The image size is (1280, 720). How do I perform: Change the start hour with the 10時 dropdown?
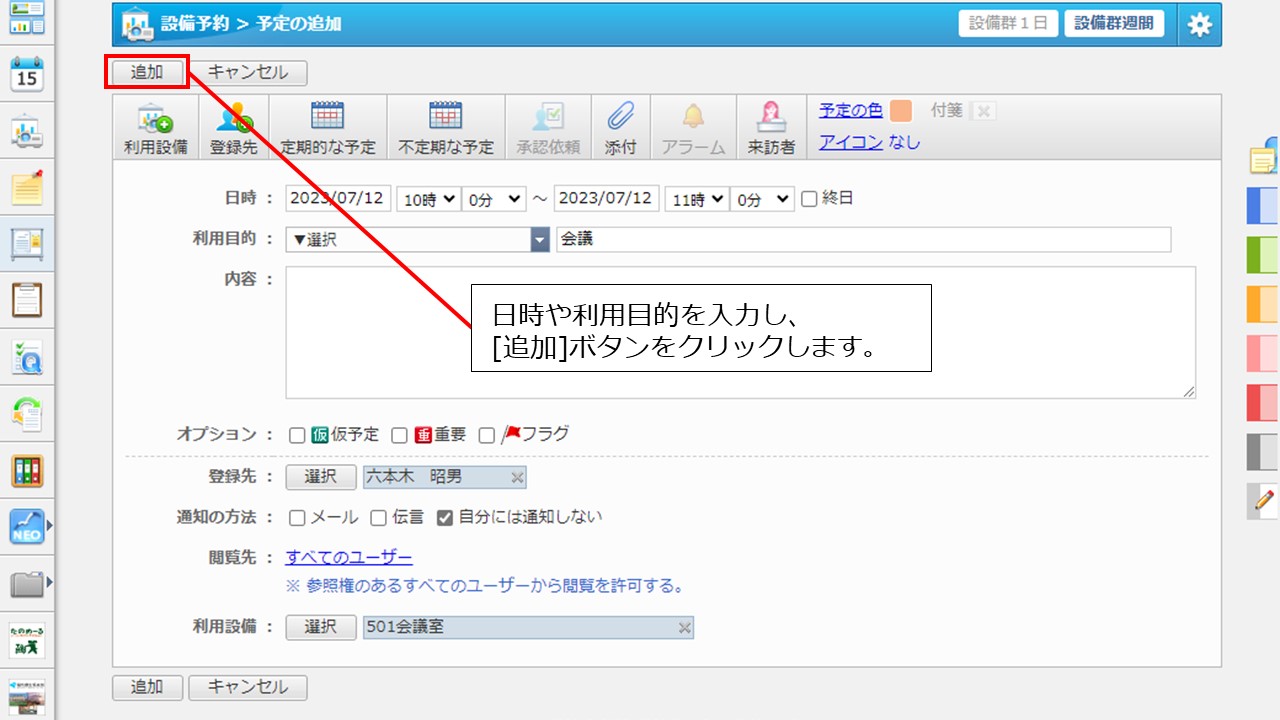(428, 198)
